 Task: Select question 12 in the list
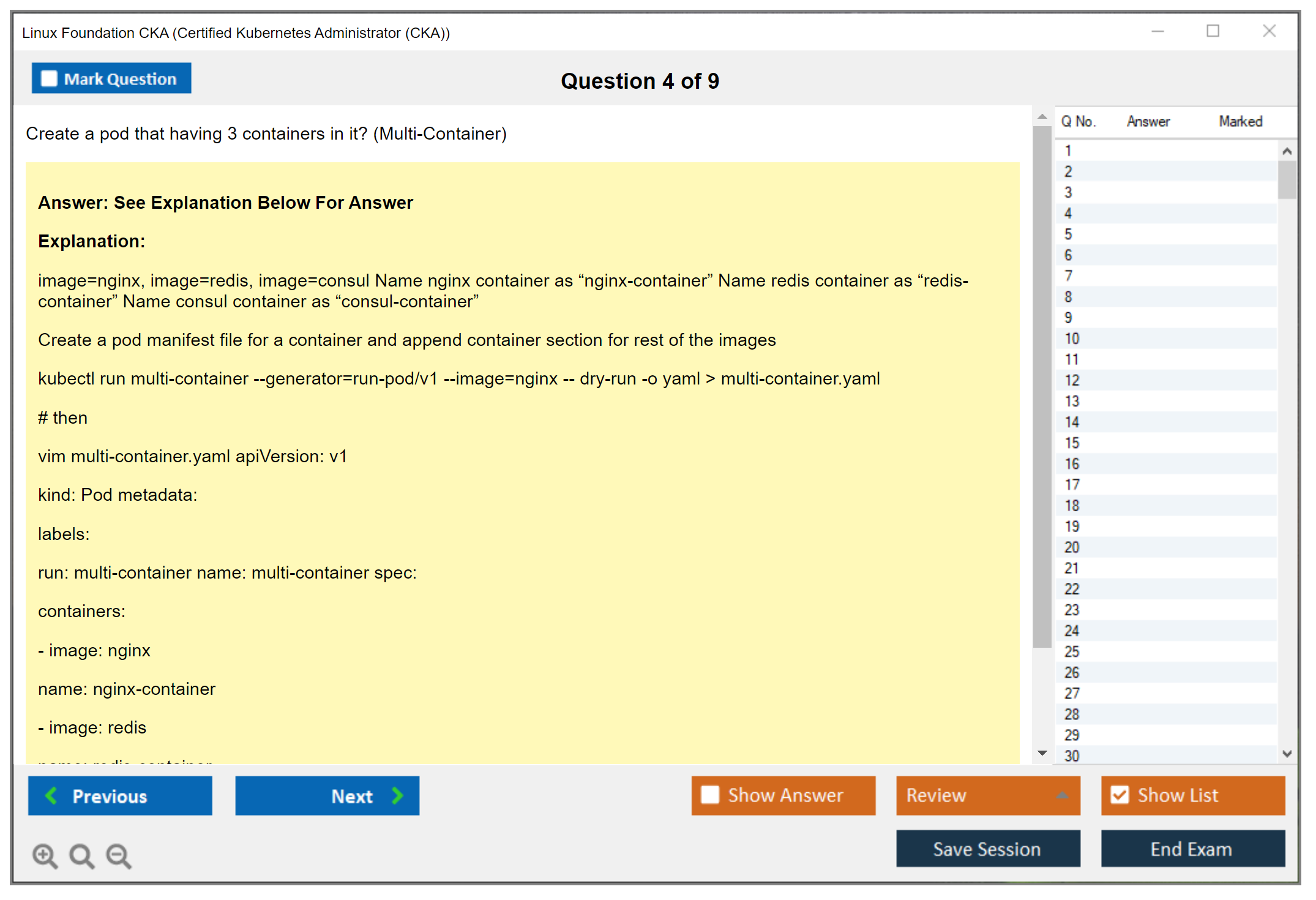(1072, 380)
